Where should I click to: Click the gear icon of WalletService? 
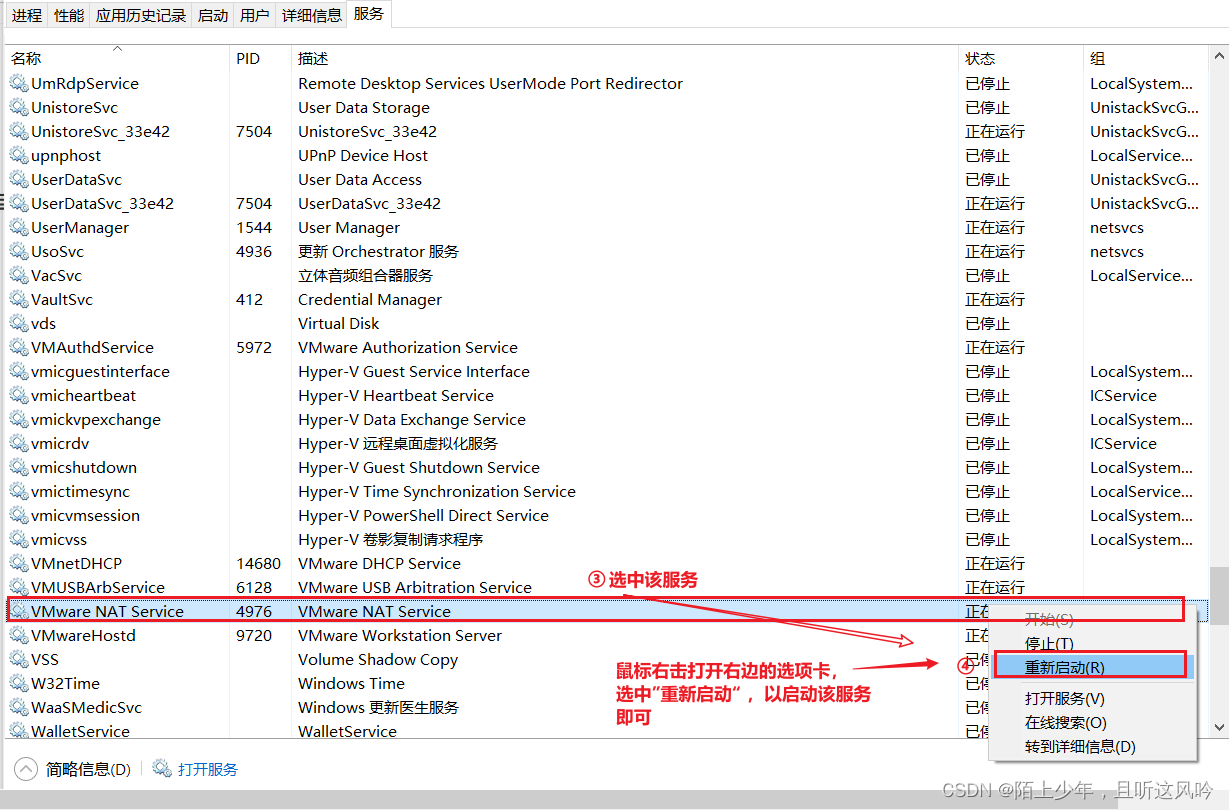(x=19, y=732)
